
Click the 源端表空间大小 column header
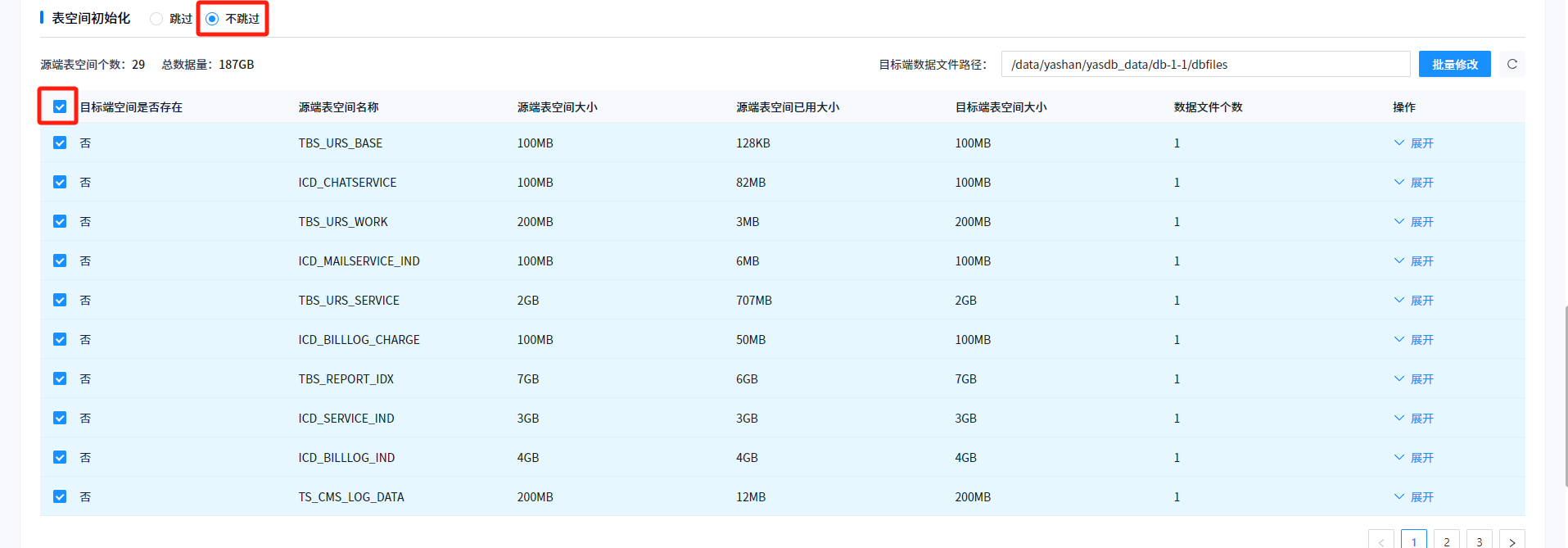[558, 107]
